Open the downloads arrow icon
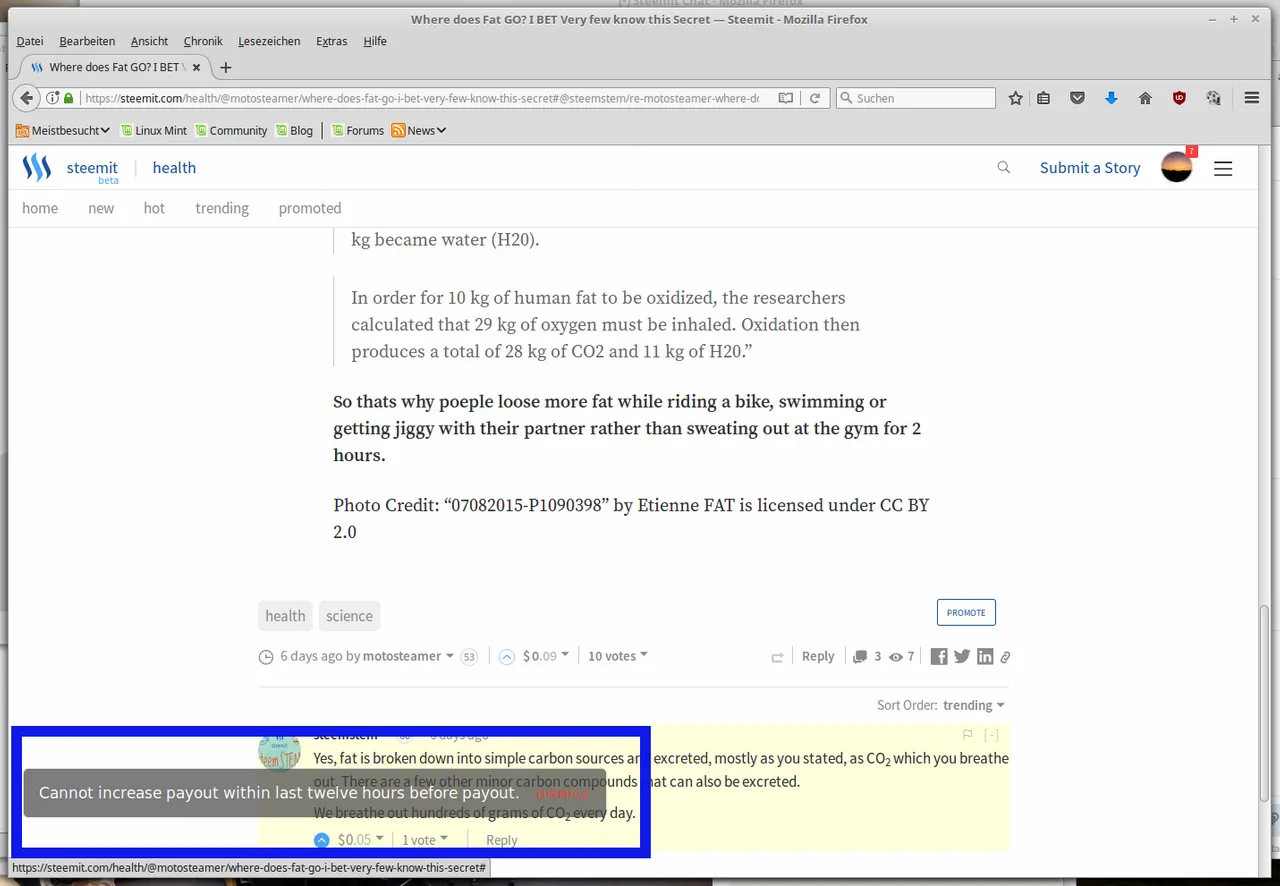Viewport: 1280px width, 886px height. point(1111,98)
